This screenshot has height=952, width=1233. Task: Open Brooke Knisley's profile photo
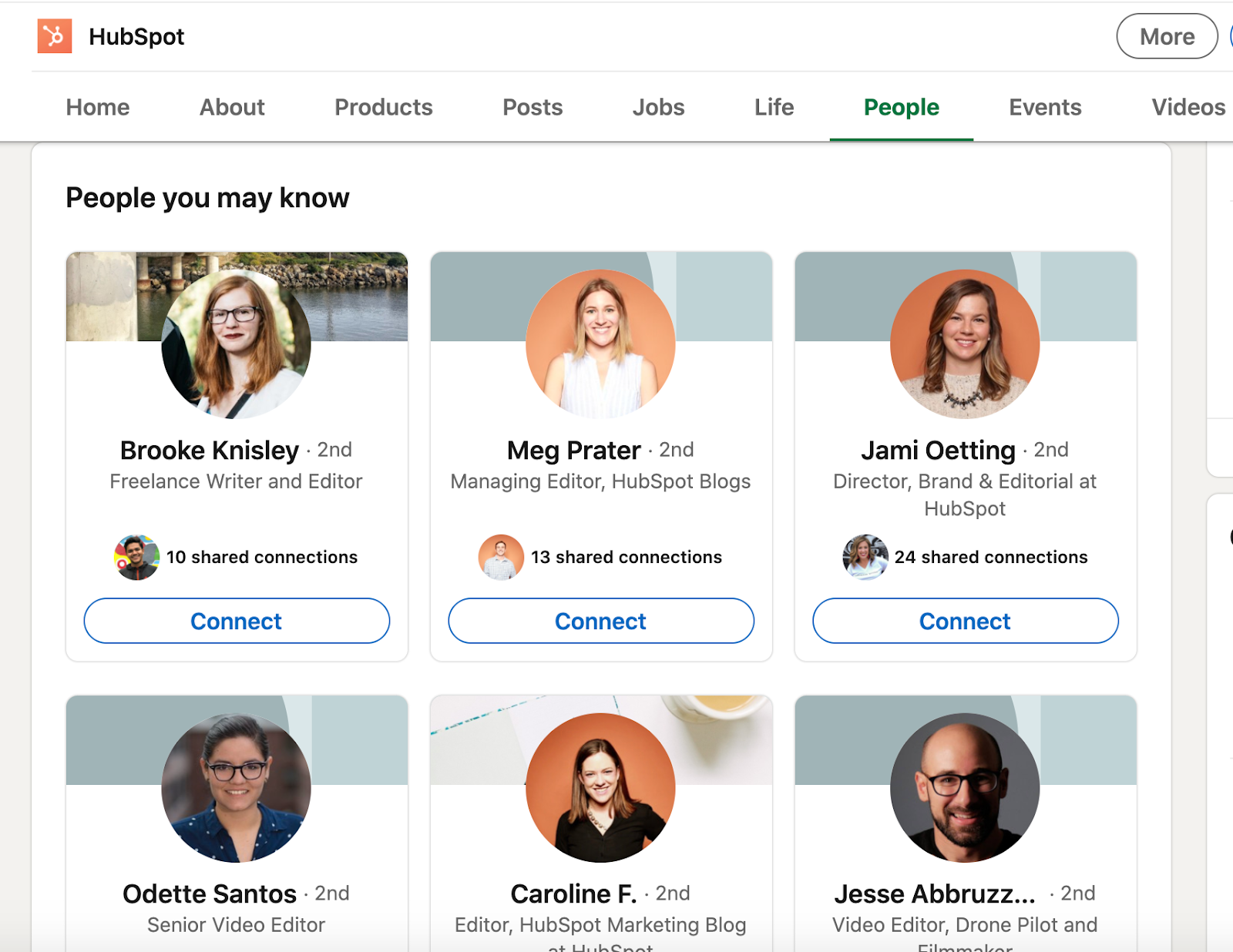click(236, 344)
